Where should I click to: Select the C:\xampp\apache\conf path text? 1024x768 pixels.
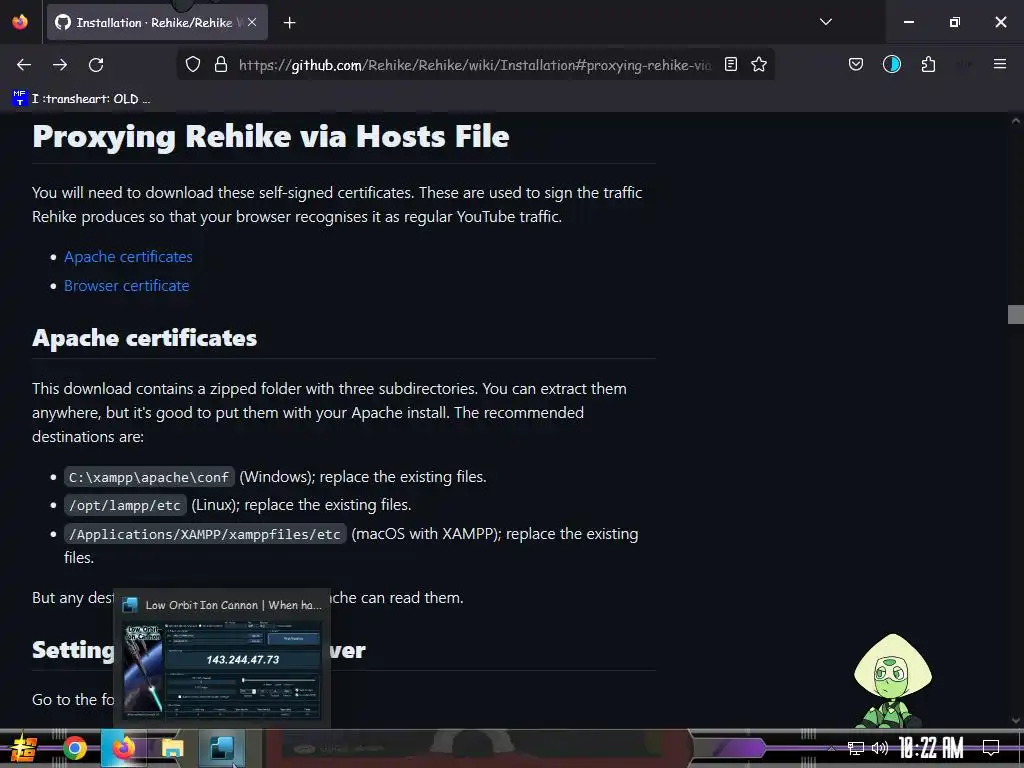click(149, 477)
